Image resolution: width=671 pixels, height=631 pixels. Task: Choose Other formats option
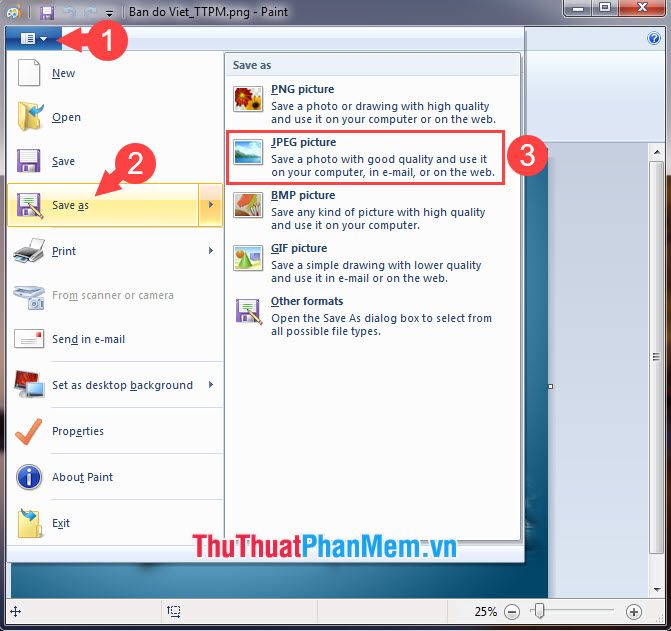(372, 316)
